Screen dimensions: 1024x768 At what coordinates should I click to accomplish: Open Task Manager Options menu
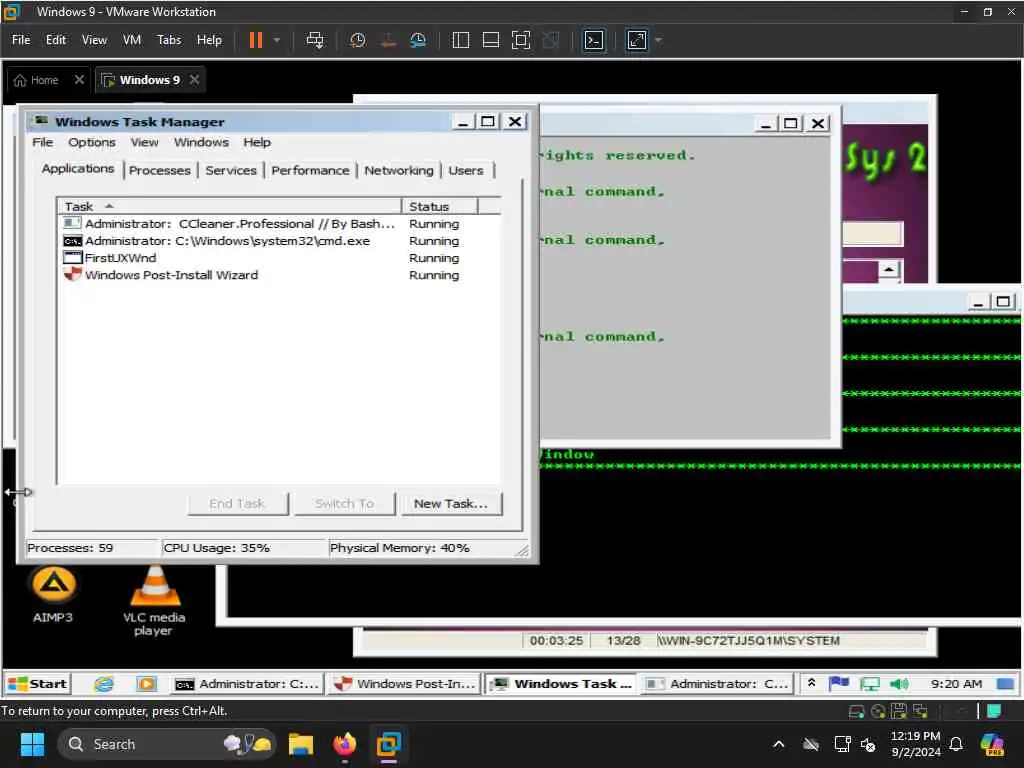92,142
